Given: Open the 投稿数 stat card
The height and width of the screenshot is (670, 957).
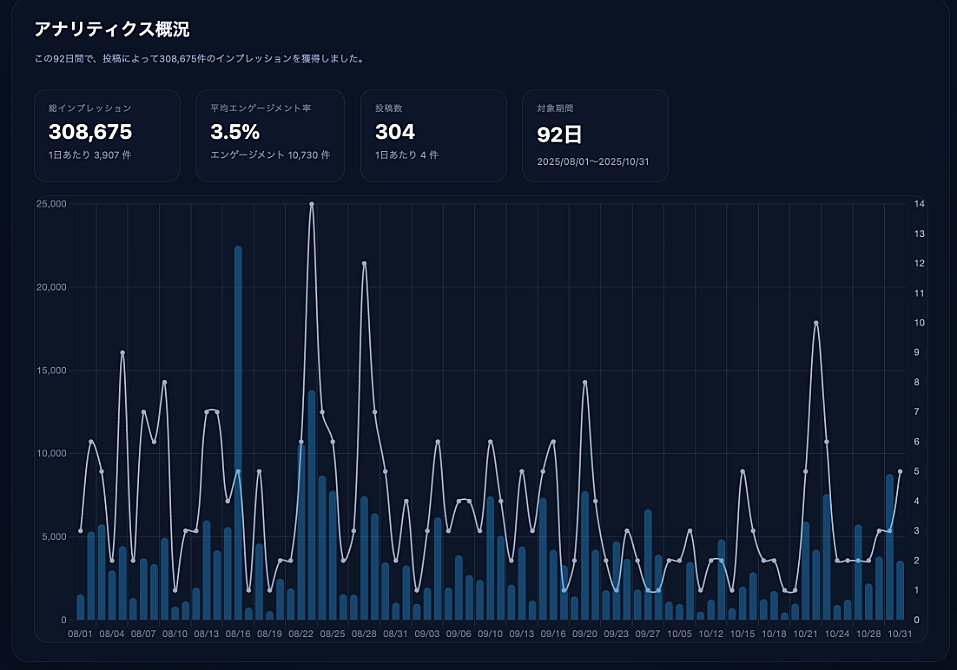Looking at the screenshot, I should pos(433,135).
